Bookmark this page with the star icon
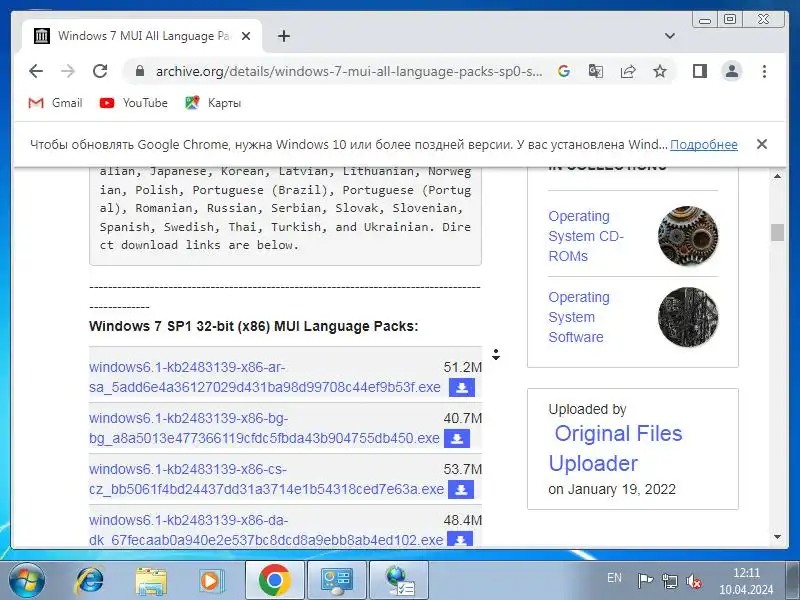 (660, 71)
